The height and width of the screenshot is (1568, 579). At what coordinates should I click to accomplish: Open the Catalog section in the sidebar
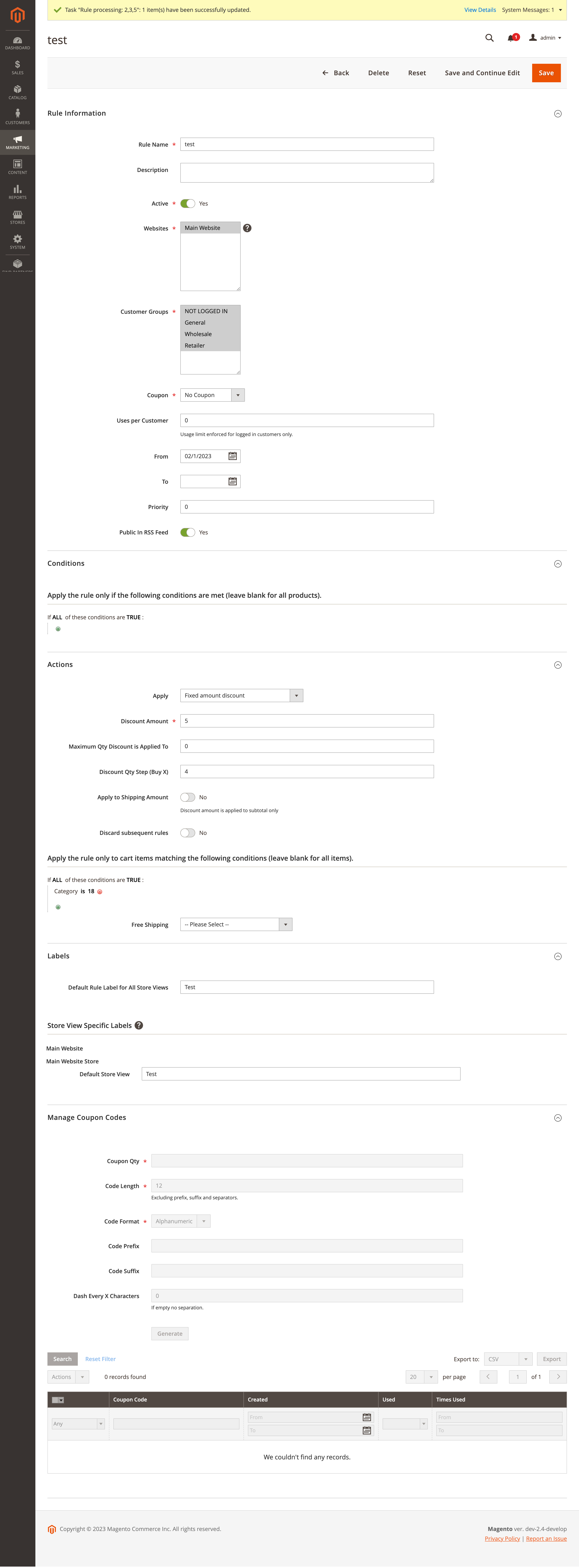pyautogui.click(x=17, y=92)
